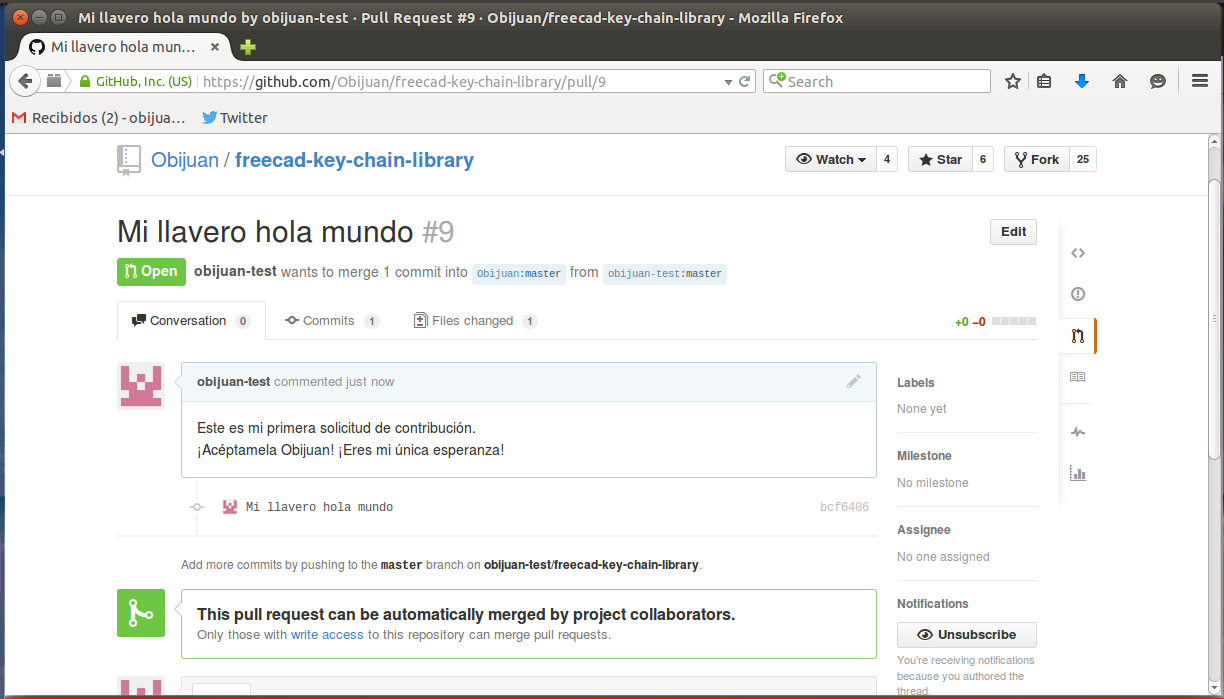
Task: Open the Code icon in right sidebar
Action: 1077,253
